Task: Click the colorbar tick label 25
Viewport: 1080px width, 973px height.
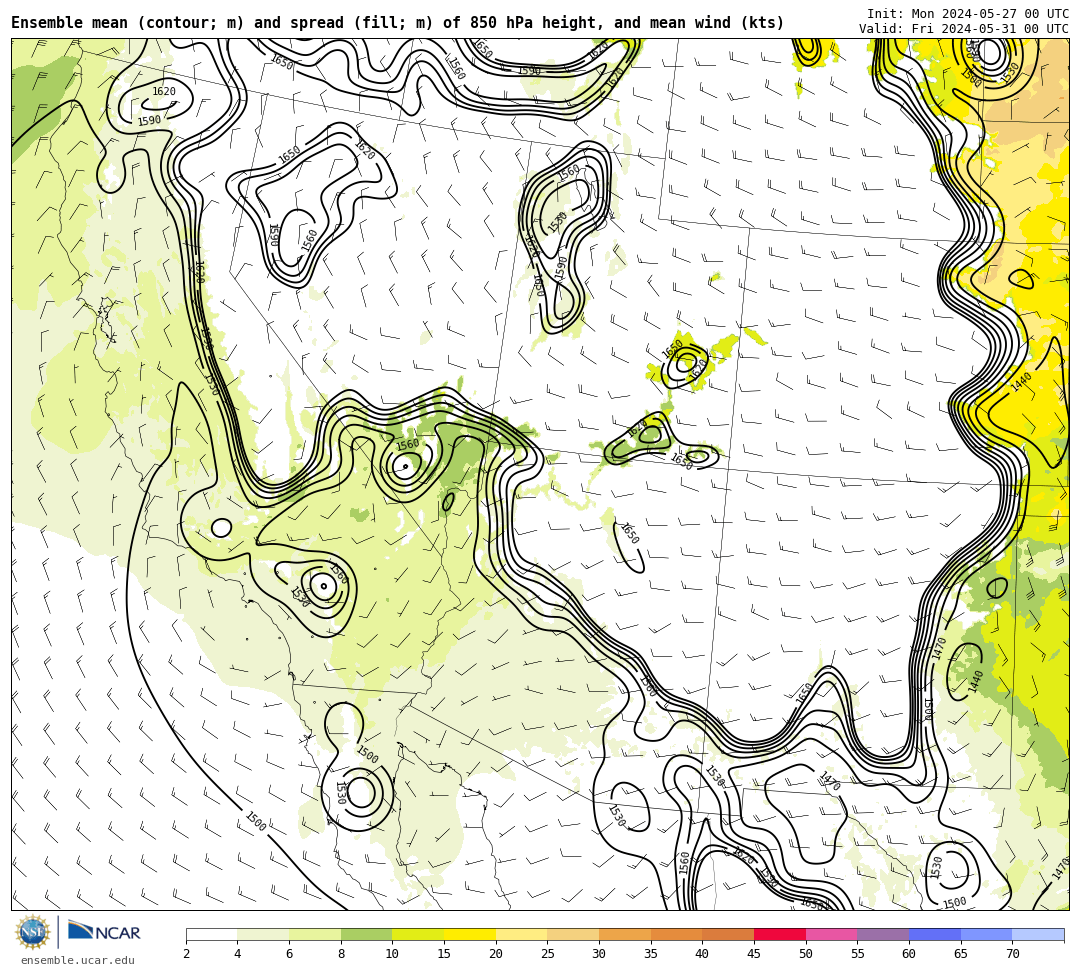Action: click(548, 954)
